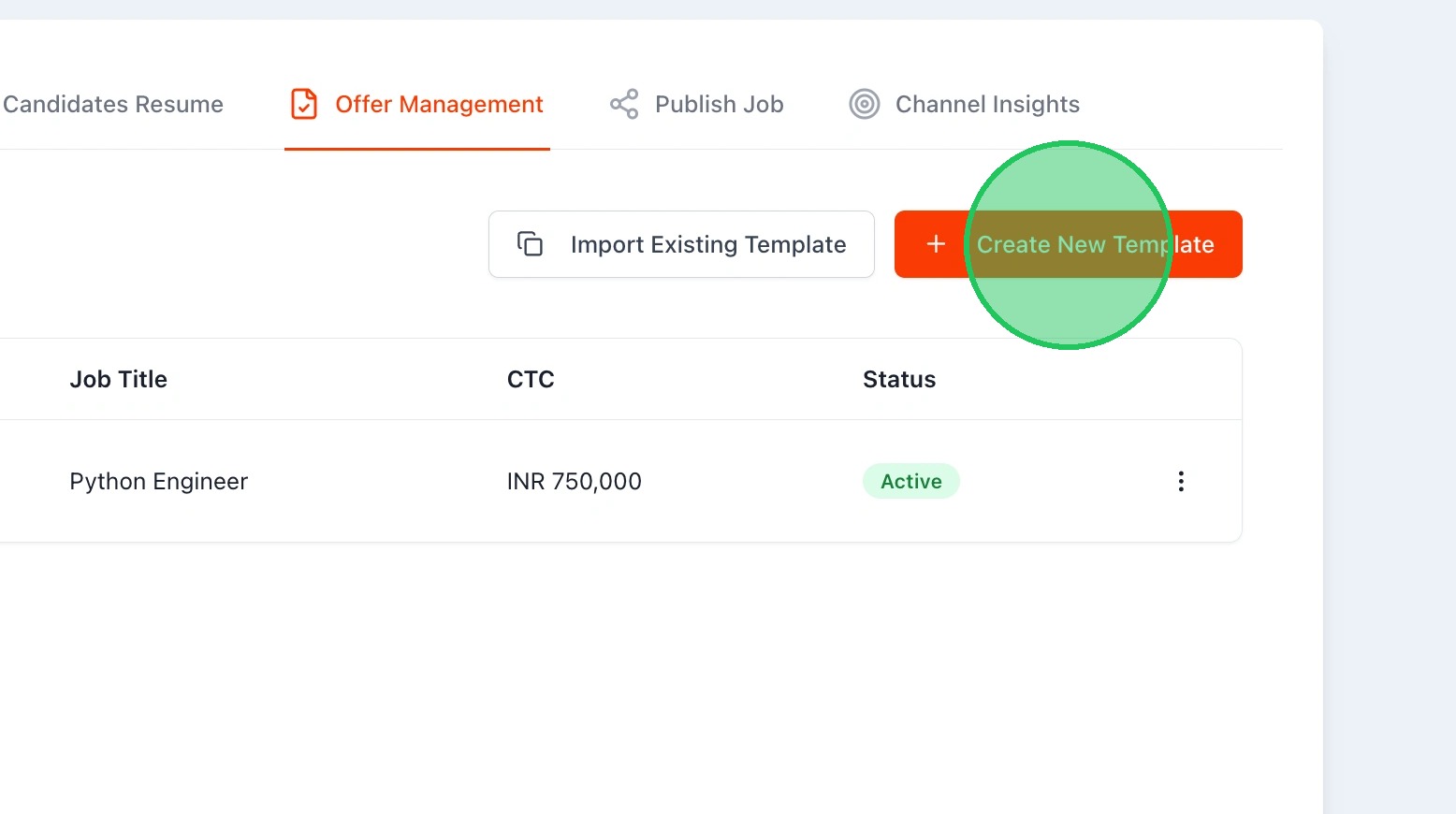
Task: Switch to the Candidates Resume tab
Action: (113, 104)
